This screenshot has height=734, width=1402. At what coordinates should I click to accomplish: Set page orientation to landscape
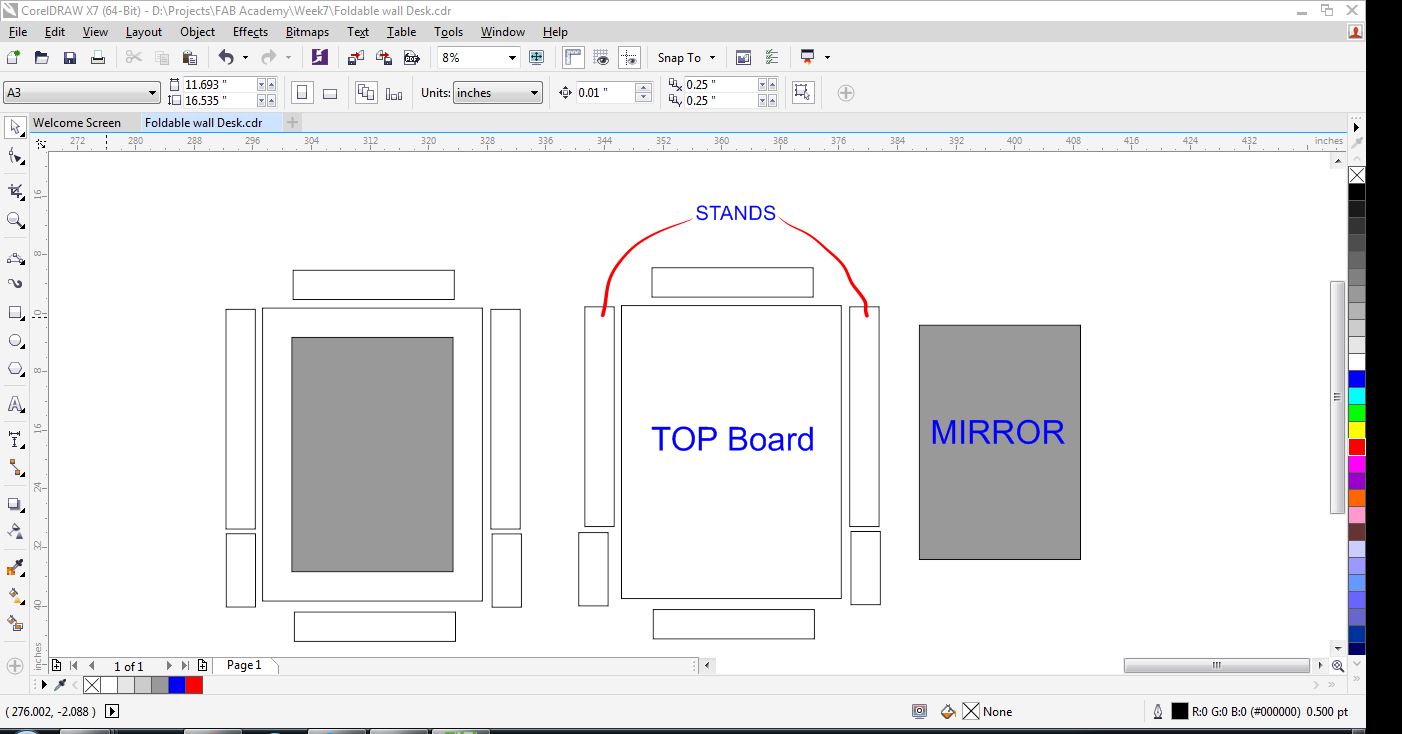click(330, 93)
